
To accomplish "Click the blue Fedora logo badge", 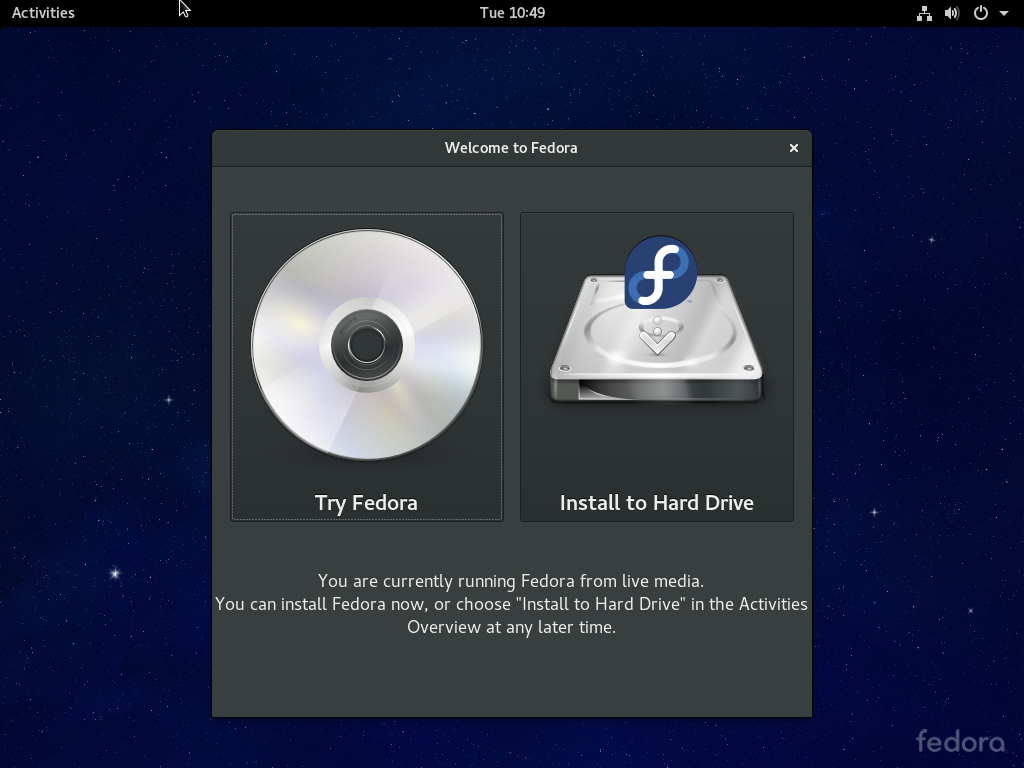I will [x=660, y=272].
